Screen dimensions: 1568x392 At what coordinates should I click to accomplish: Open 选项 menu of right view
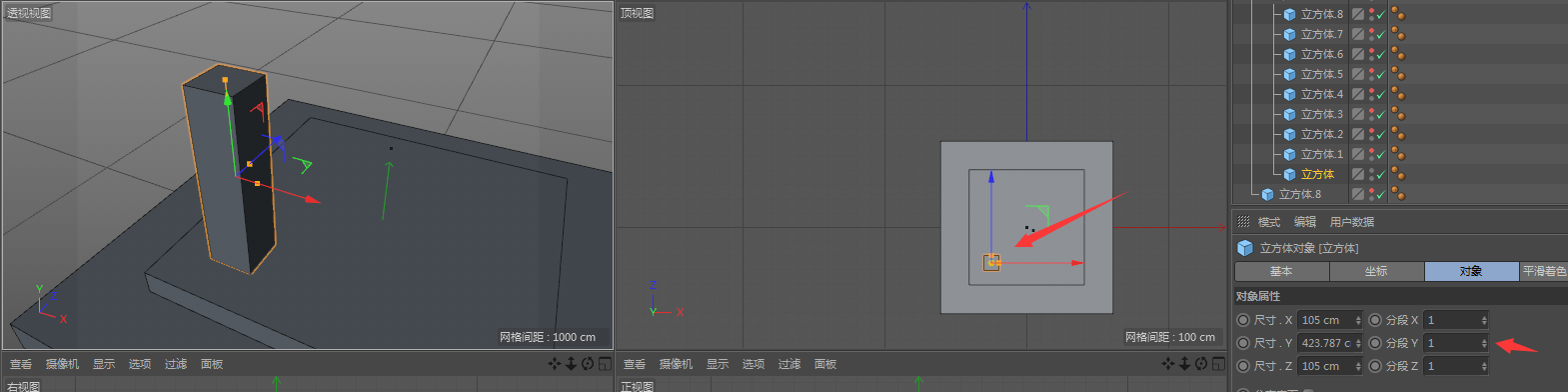click(x=140, y=364)
